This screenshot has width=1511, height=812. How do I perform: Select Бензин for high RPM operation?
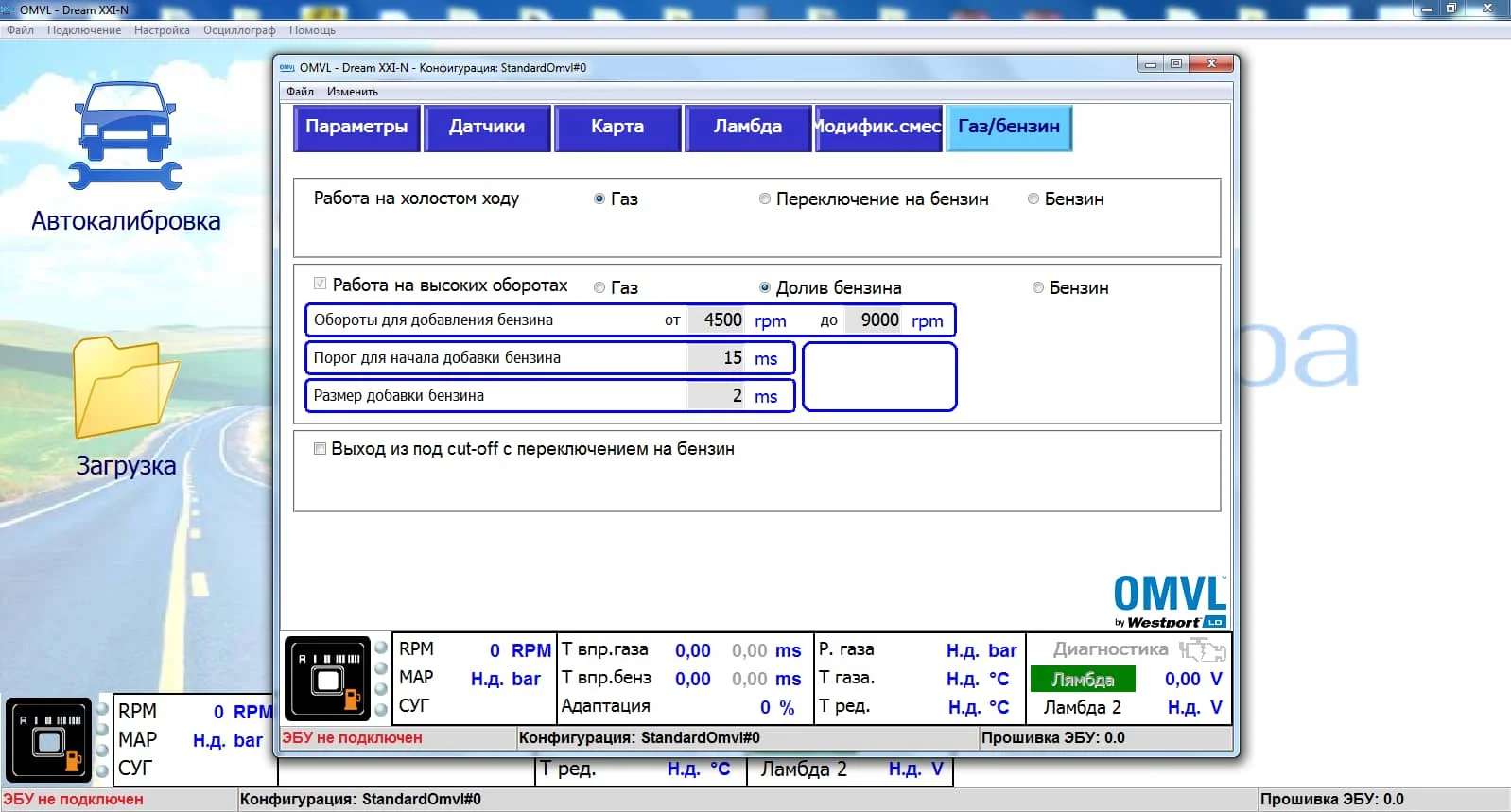tap(1038, 288)
